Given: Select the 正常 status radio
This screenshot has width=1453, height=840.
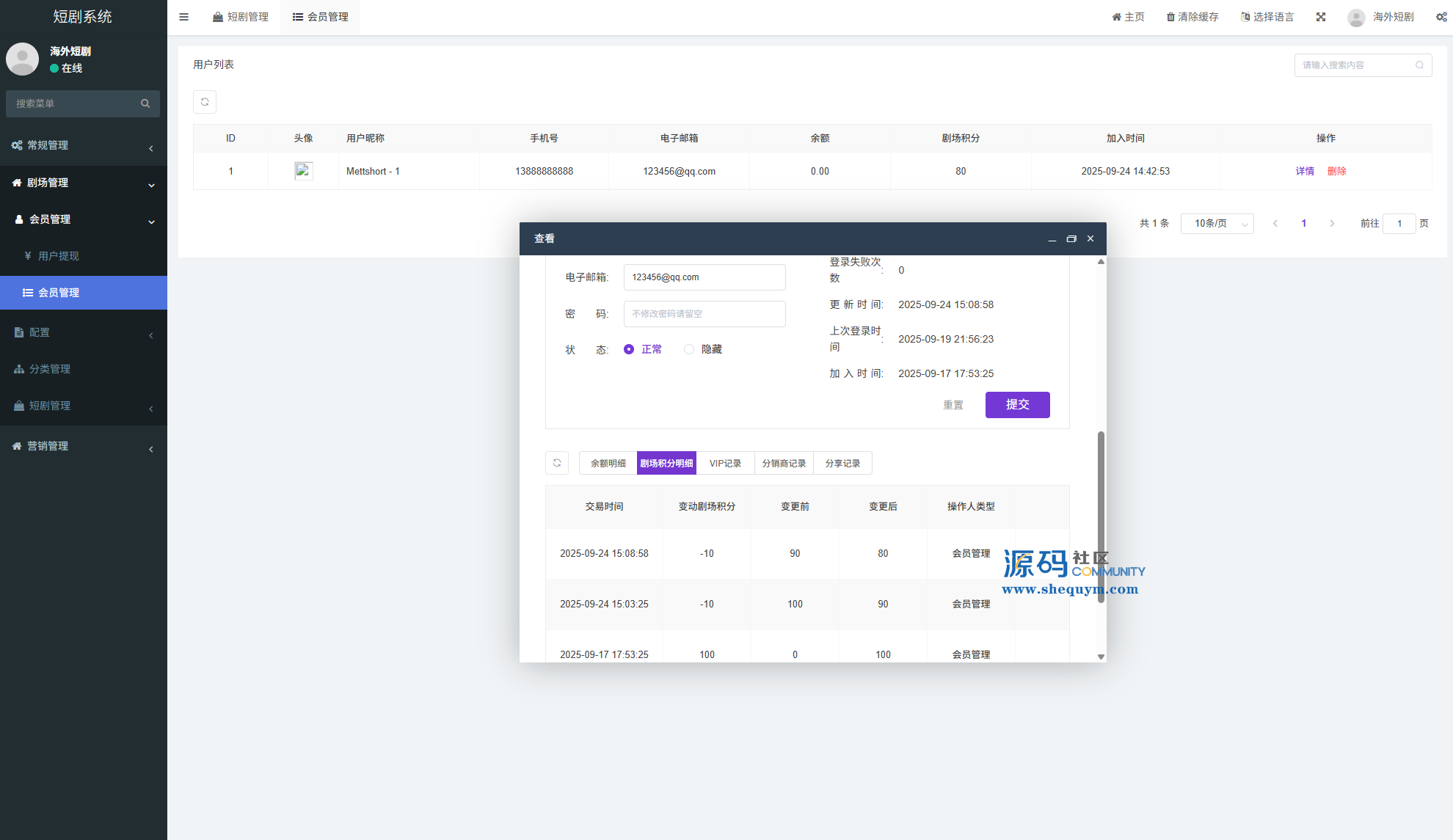Looking at the screenshot, I should pyautogui.click(x=629, y=349).
